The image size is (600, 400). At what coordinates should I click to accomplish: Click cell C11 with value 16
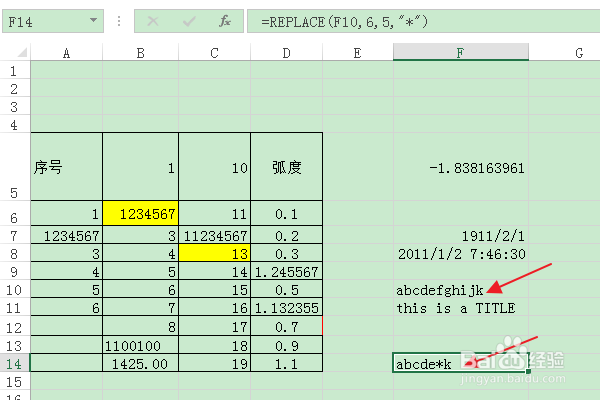[x=214, y=307]
